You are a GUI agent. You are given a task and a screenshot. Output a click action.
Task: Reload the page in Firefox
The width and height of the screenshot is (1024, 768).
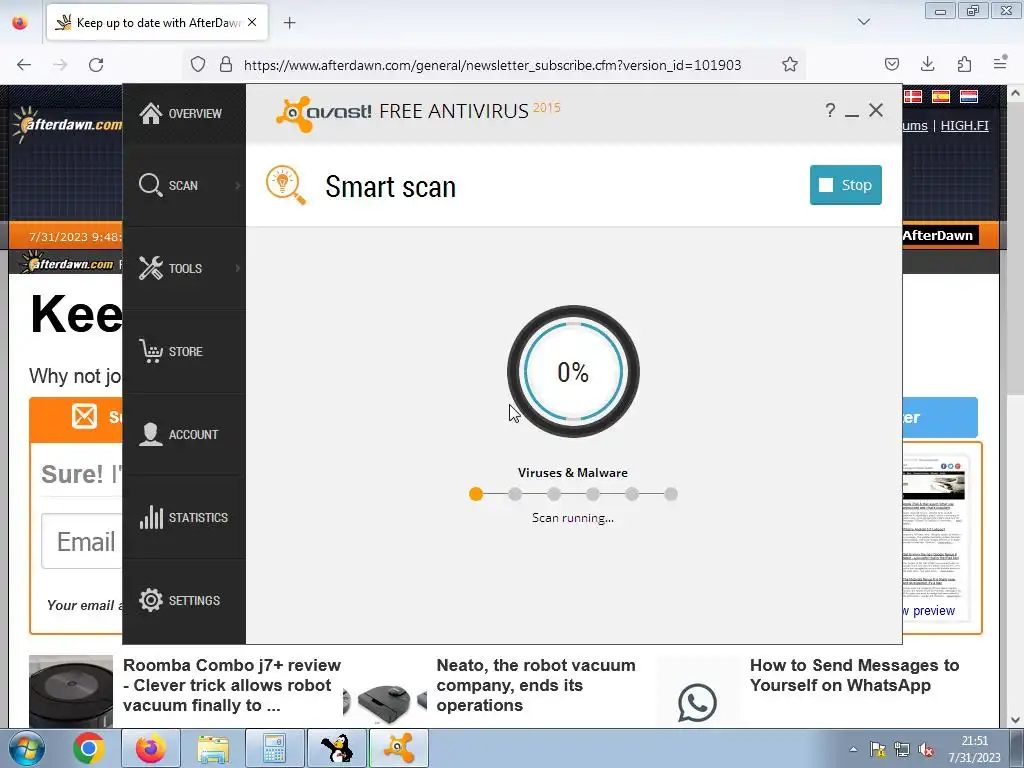tap(96, 65)
